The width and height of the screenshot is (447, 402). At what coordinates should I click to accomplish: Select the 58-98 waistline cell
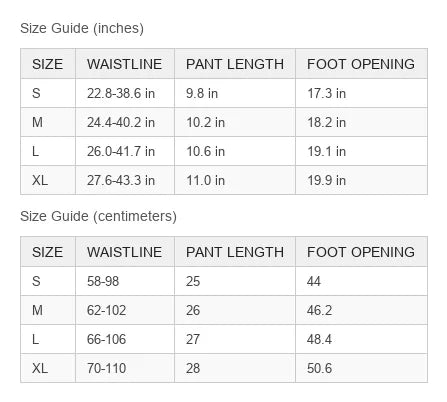pos(125,281)
